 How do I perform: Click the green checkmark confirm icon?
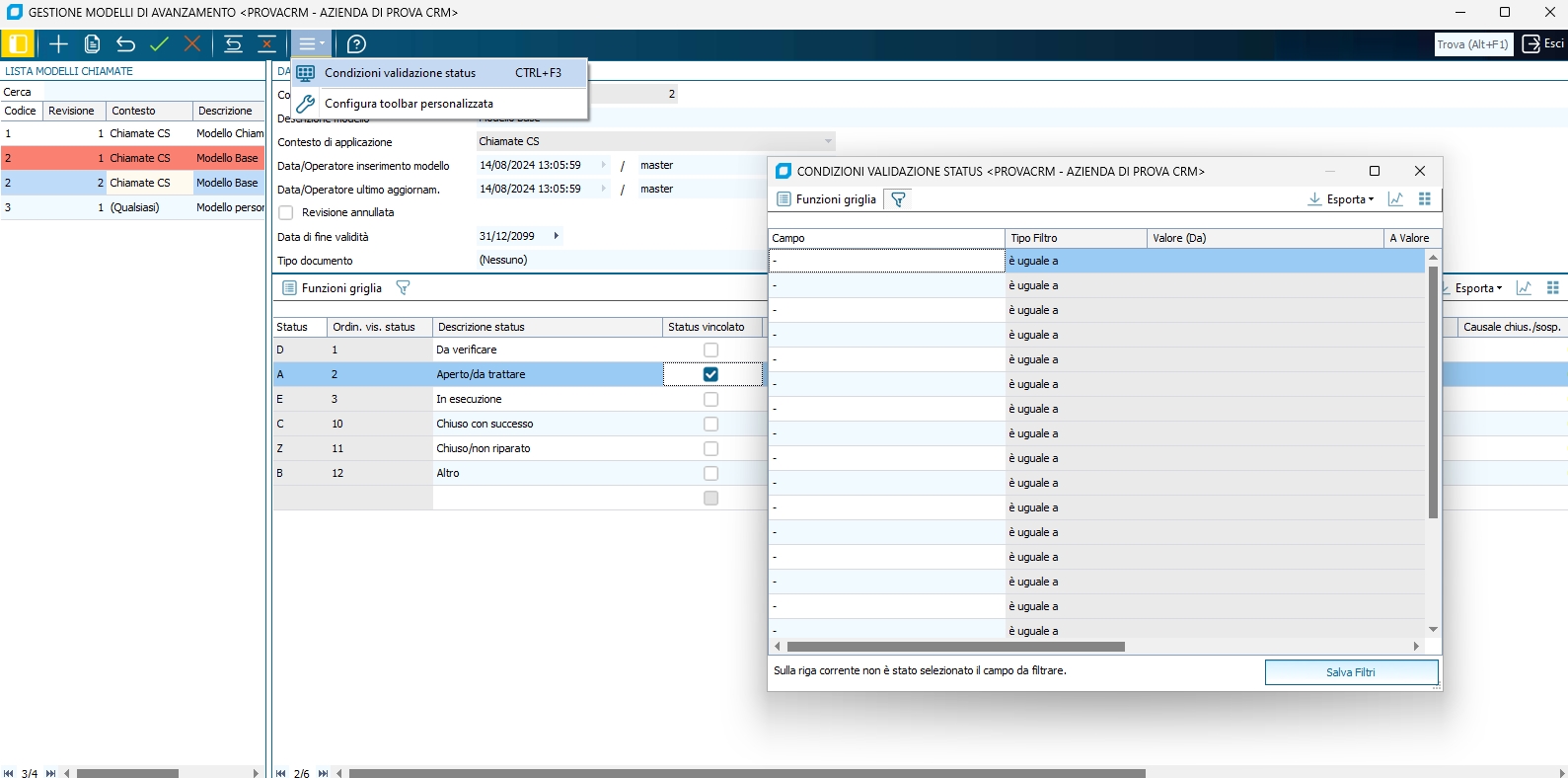coord(159,44)
